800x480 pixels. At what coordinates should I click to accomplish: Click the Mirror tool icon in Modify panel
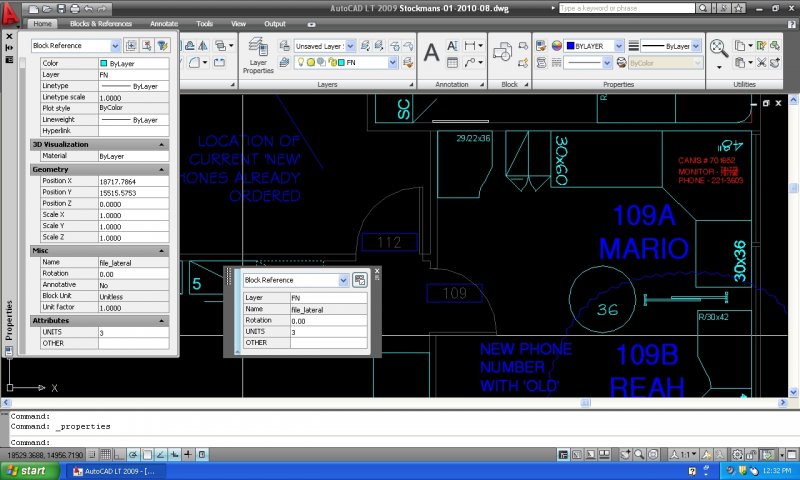pos(203,46)
